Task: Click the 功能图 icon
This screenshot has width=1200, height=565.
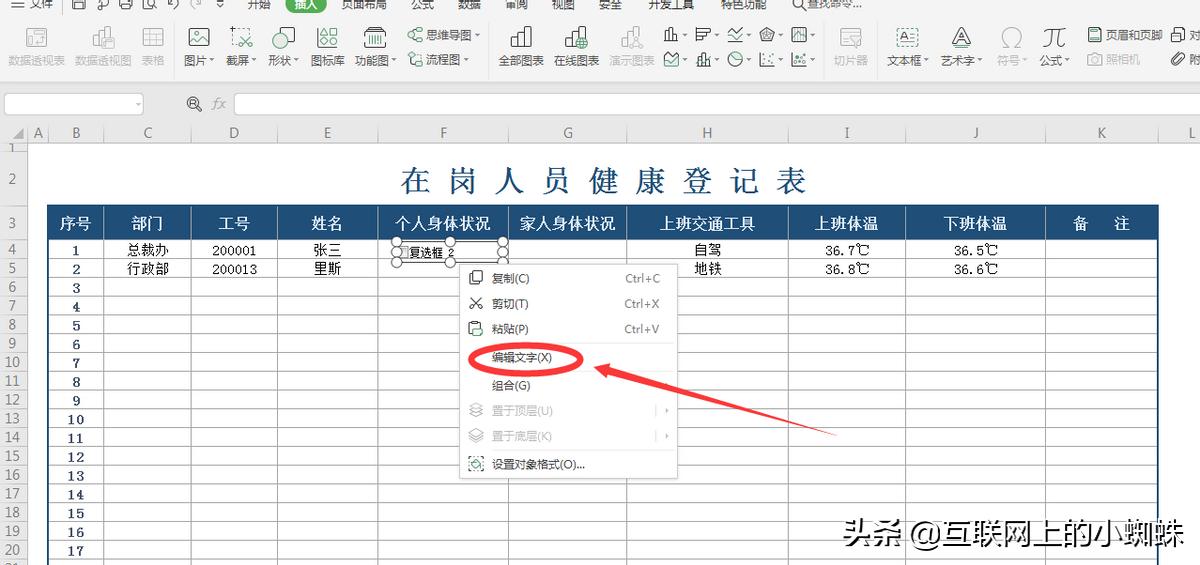Action: (x=375, y=38)
